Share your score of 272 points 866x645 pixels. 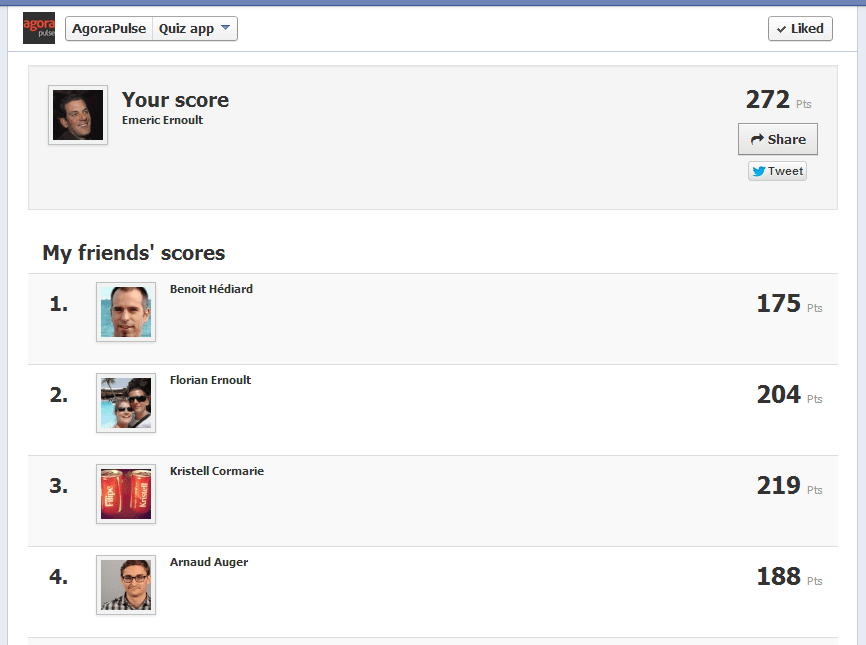(777, 139)
